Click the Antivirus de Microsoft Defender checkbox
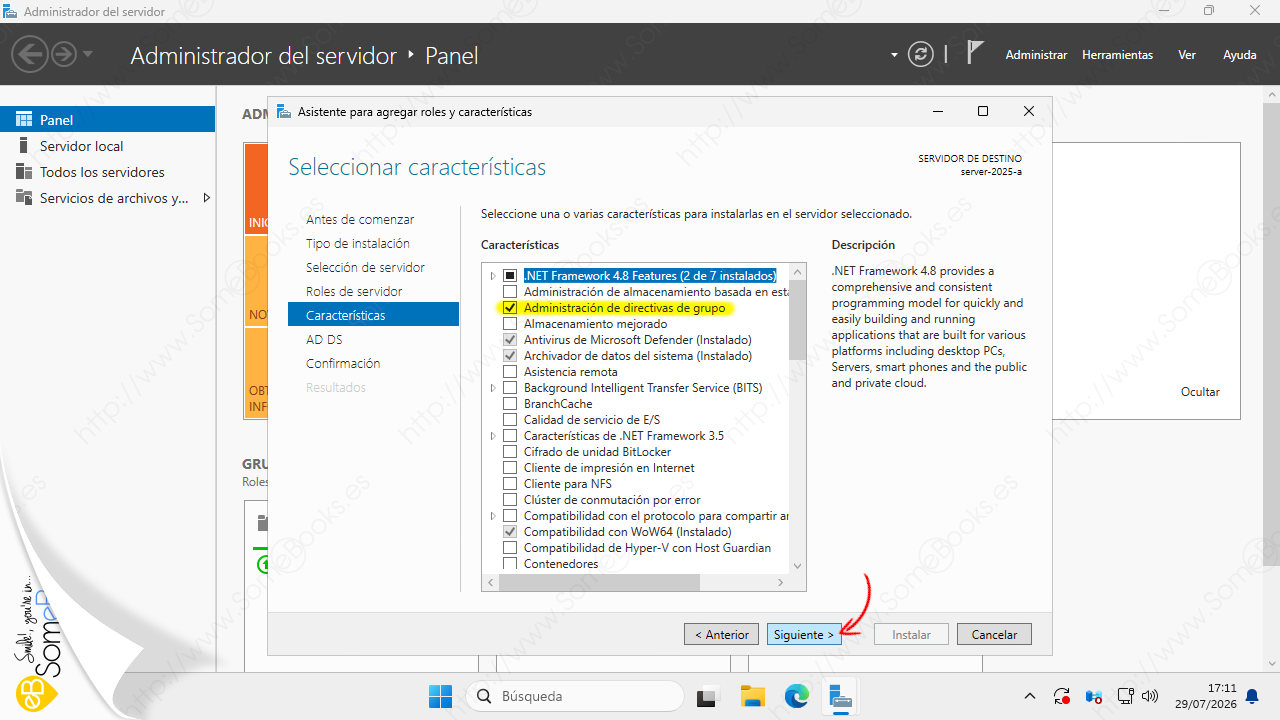The width and height of the screenshot is (1280, 720). click(x=510, y=340)
